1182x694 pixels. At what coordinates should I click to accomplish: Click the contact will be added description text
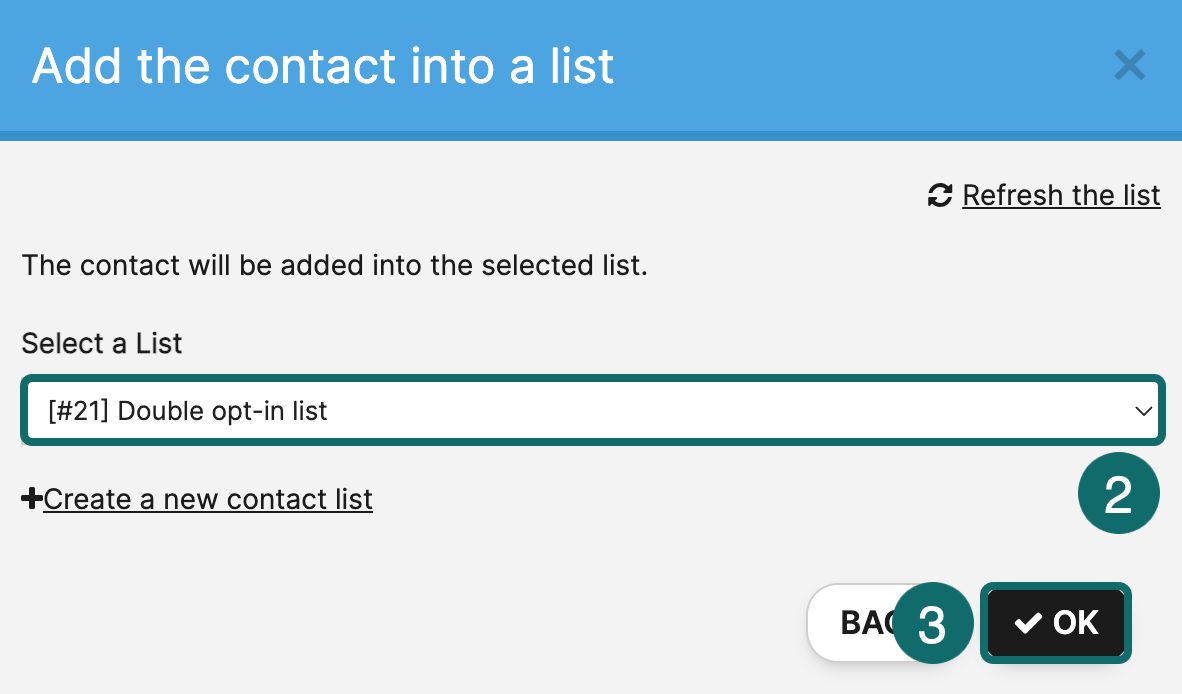[x=335, y=266]
